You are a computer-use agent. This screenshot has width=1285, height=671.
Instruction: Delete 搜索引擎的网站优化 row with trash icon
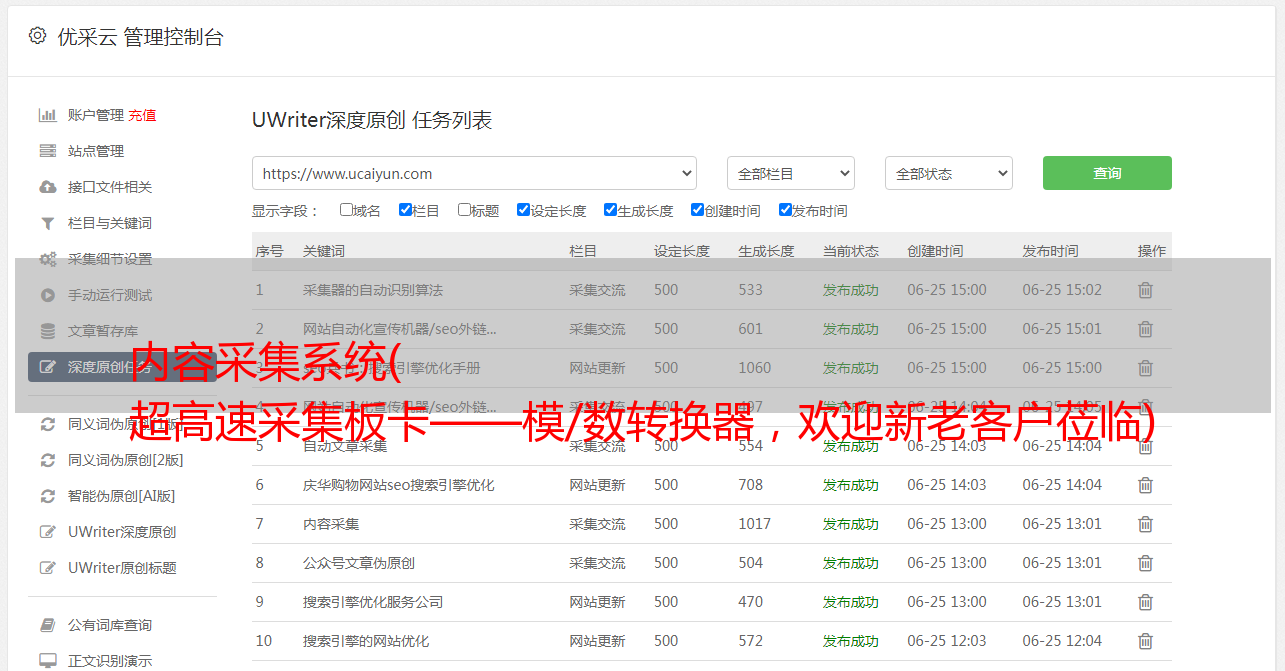(x=1145, y=641)
